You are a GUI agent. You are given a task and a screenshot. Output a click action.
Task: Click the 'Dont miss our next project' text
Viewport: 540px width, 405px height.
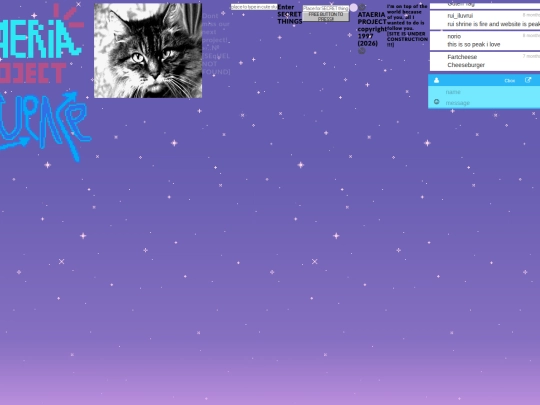click(x=215, y=28)
